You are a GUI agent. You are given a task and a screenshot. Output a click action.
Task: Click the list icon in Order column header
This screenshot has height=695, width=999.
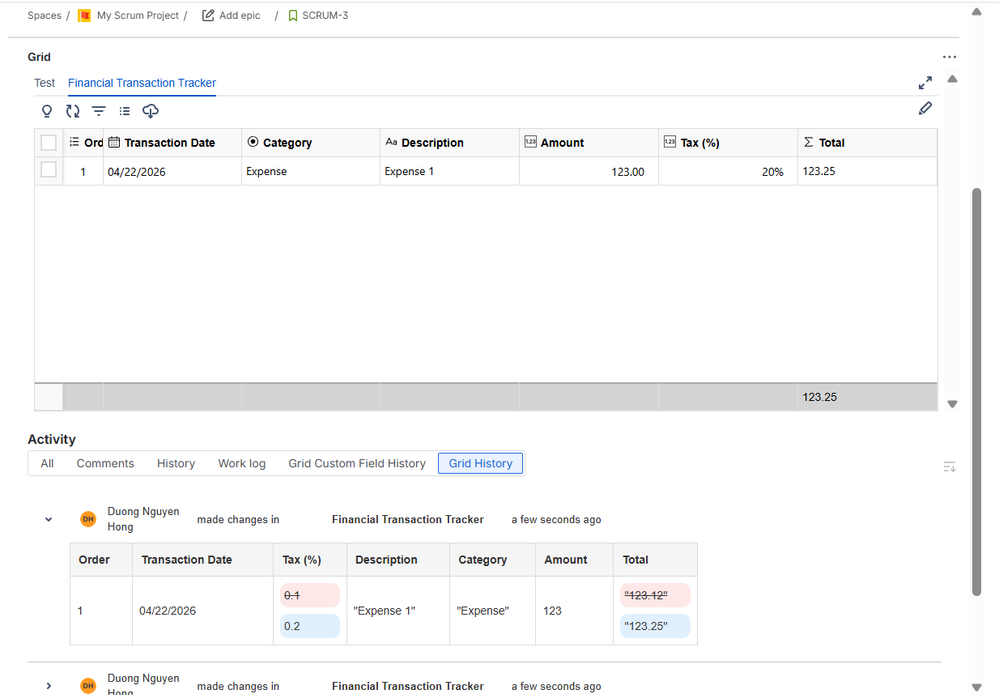[74, 141]
